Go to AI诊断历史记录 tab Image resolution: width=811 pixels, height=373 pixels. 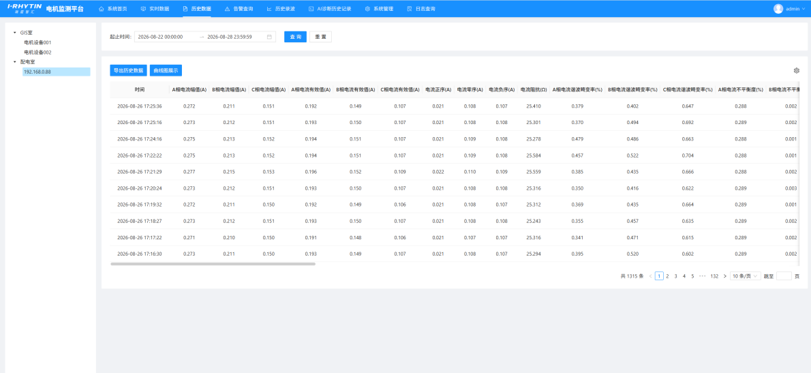click(x=329, y=9)
